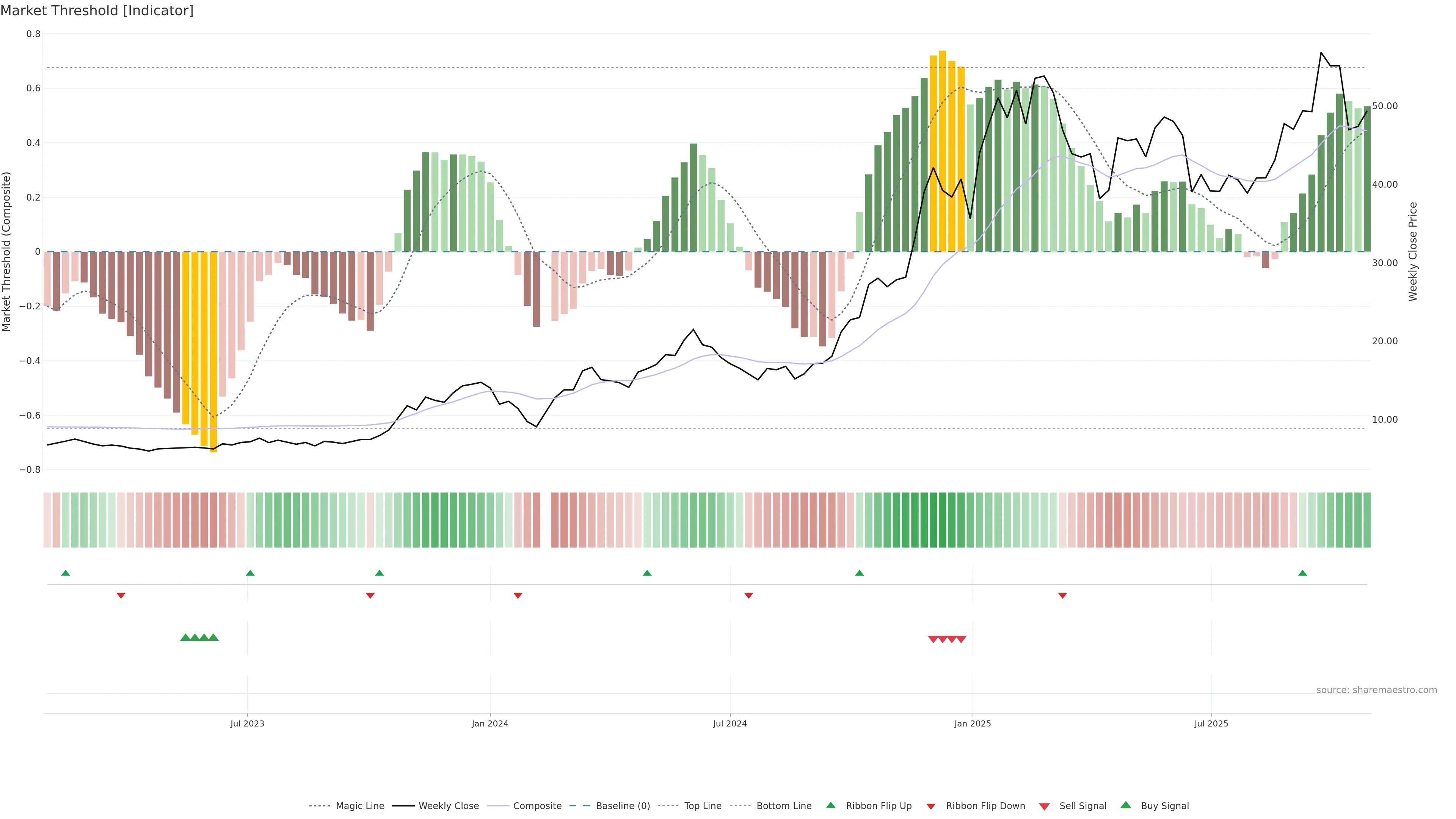Click the Jul 2024 x-axis label
The height and width of the screenshot is (819, 1456).
coord(730,723)
